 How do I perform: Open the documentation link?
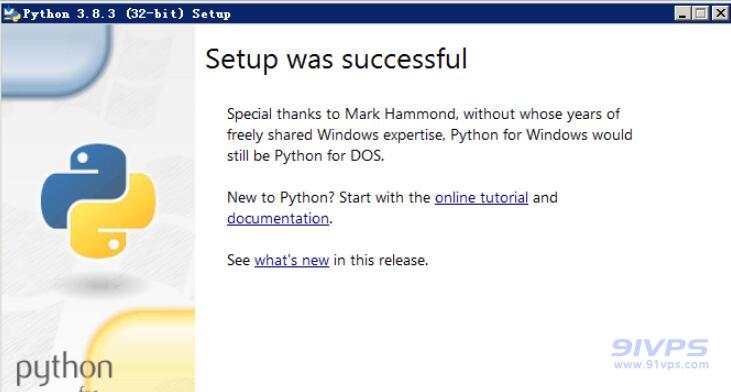(x=278, y=219)
